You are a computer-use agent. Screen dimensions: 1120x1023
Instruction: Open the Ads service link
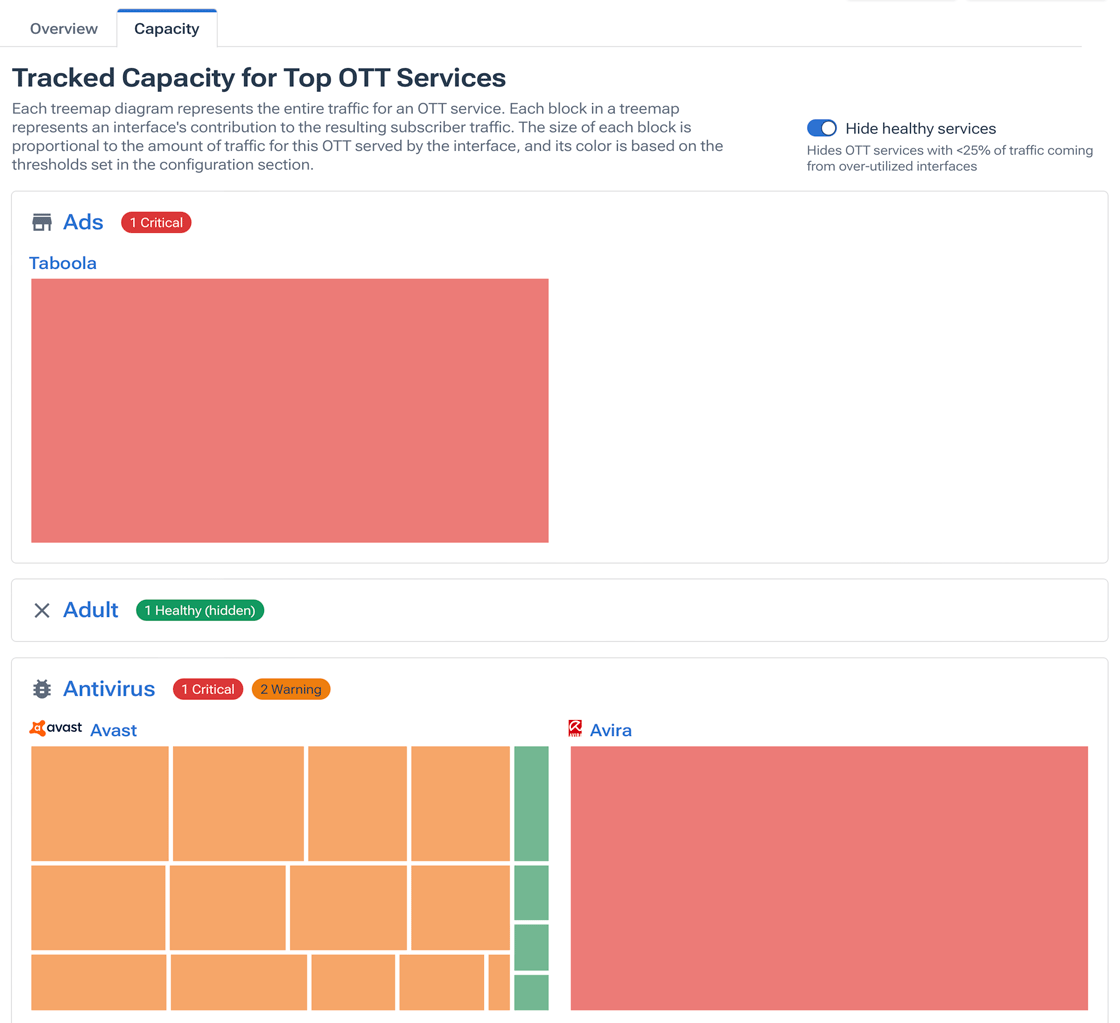pyautogui.click(x=84, y=221)
